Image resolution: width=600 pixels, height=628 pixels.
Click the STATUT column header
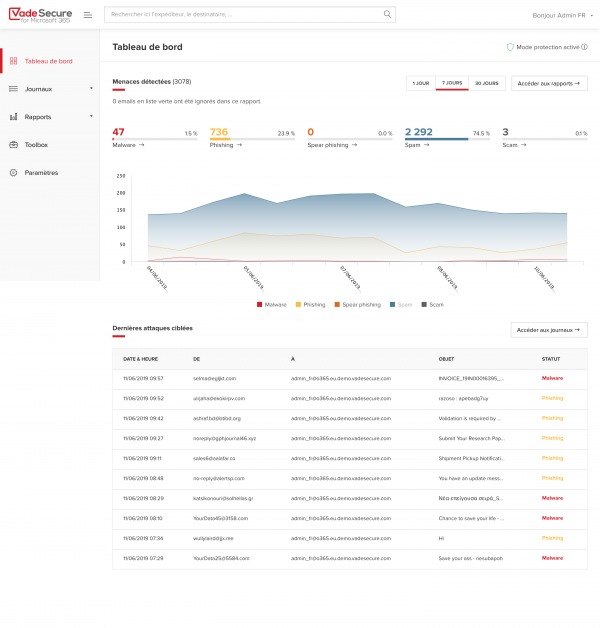551,359
